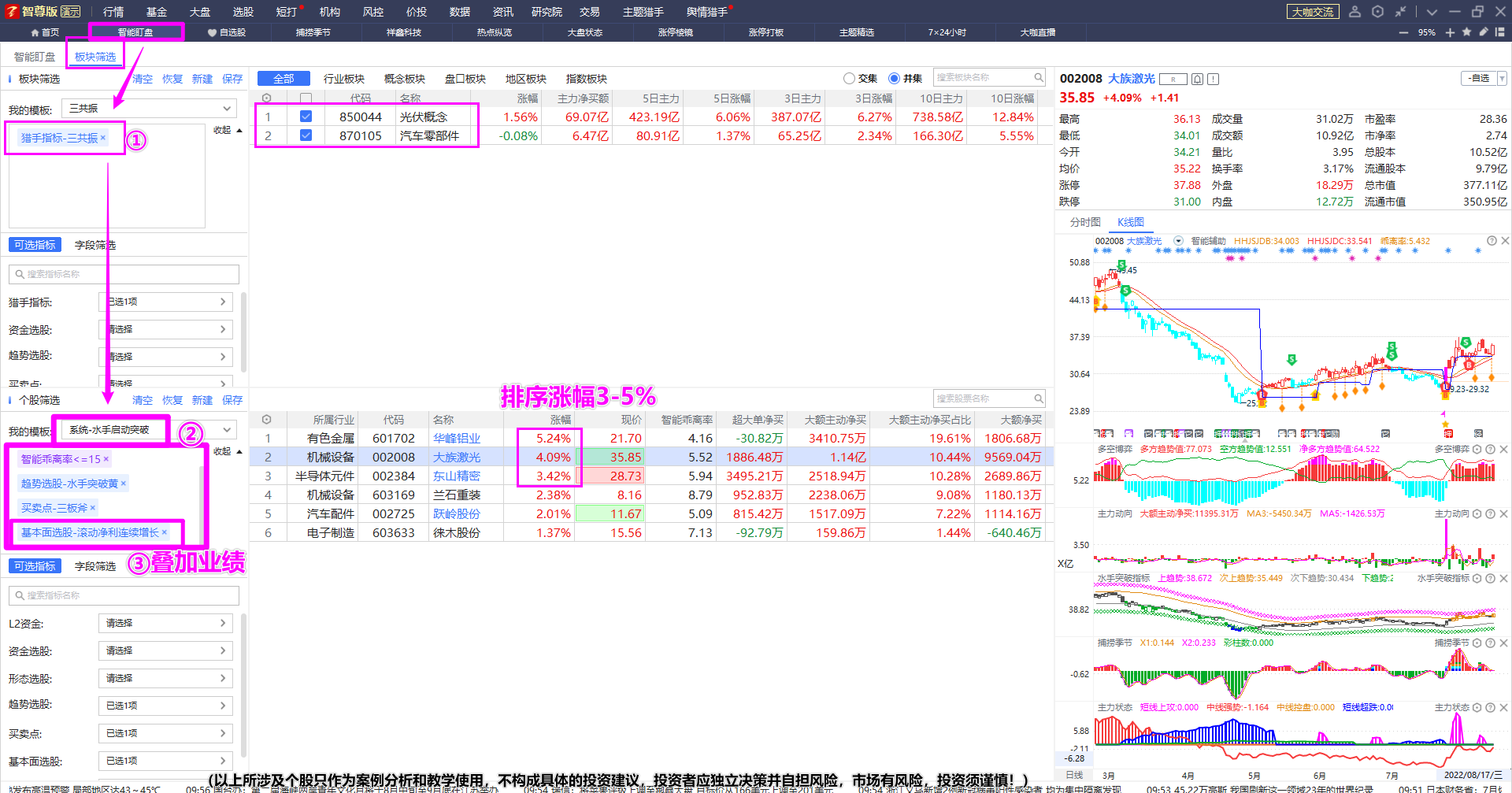Screen dimensions: 1512x793
Task: Click the settings gear in stock table header
Action: click(x=266, y=420)
